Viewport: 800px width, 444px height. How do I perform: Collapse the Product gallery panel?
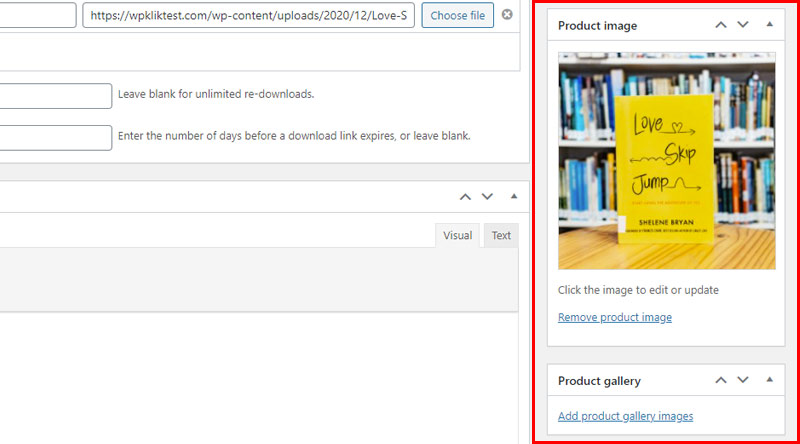click(769, 379)
